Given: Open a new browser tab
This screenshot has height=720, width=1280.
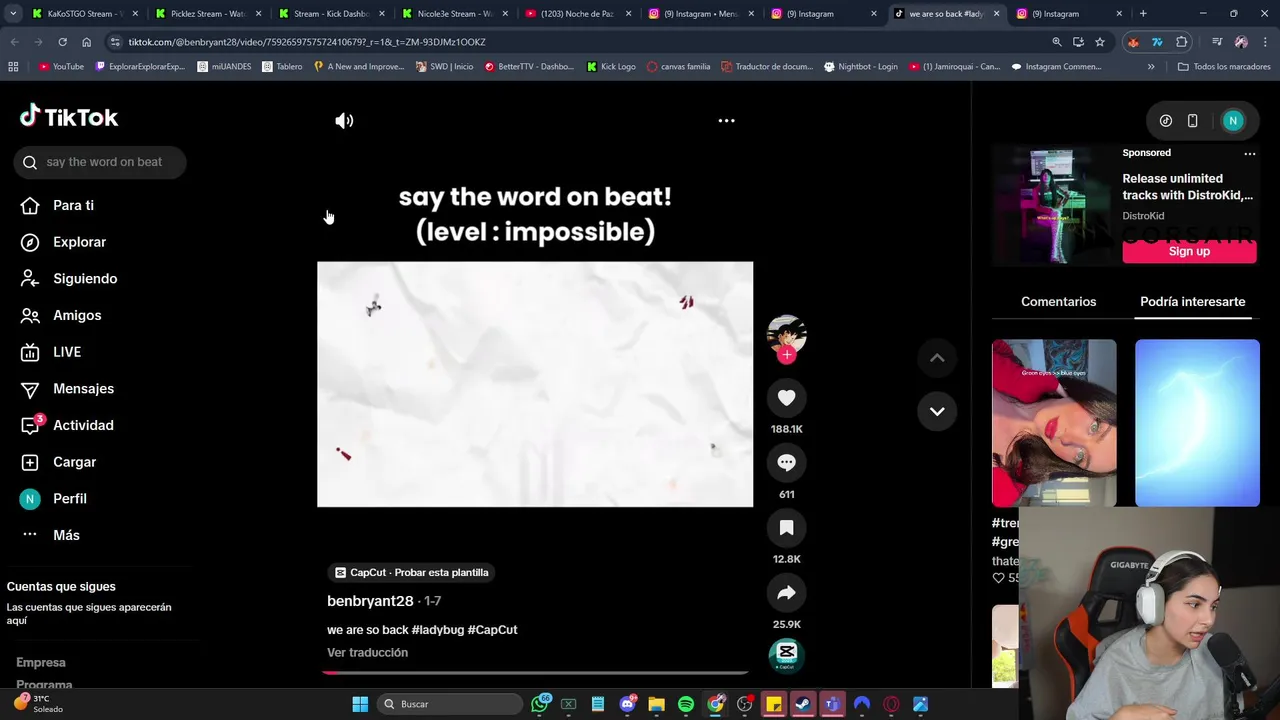Looking at the screenshot, I should 1143,14.
